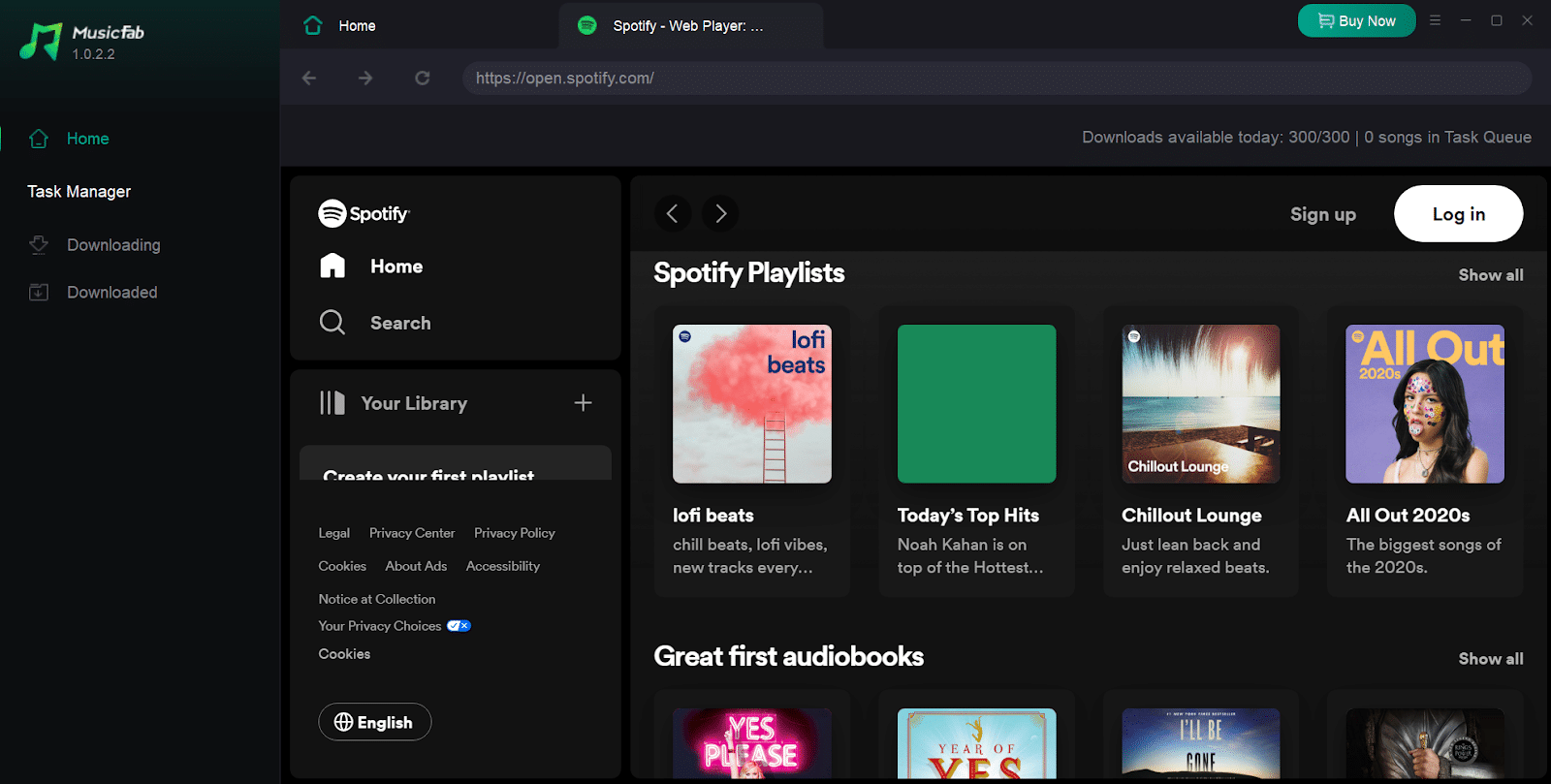Open the Yes Please audiobook cover
Image resolution: width=1551 pixels, height=784 pixels.
point(752,743)
